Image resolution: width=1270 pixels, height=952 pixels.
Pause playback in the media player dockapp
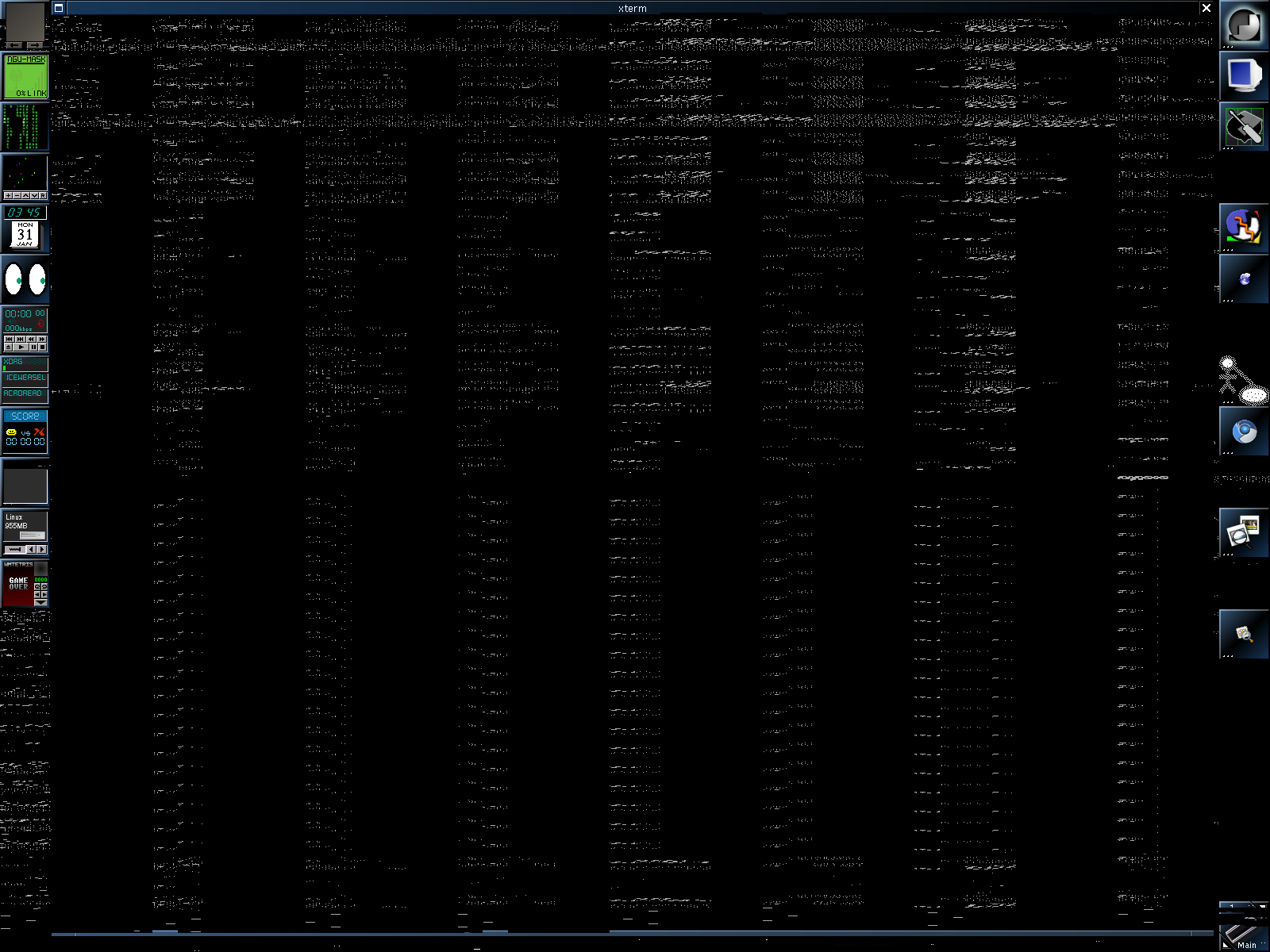pyautogui.click(x=33, y=347)
